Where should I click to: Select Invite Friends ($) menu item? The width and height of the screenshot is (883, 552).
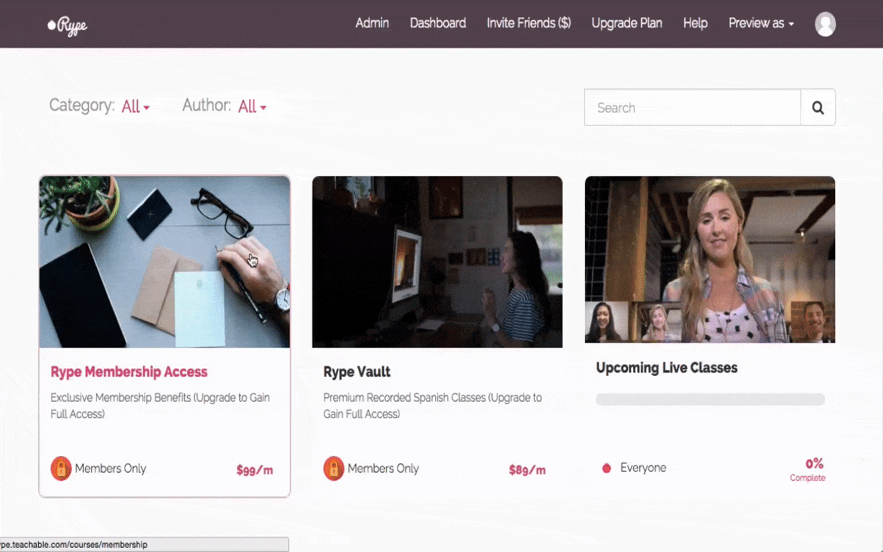click(529, 23)
